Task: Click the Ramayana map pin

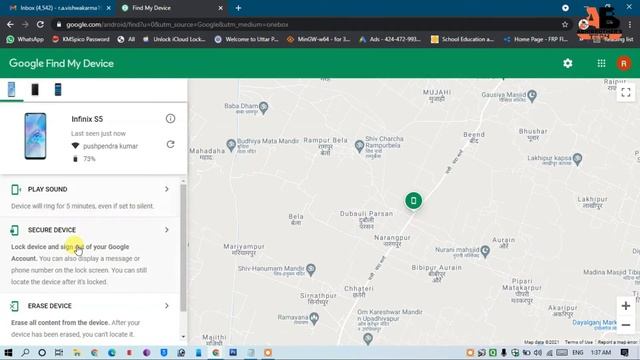Action: 314,318
